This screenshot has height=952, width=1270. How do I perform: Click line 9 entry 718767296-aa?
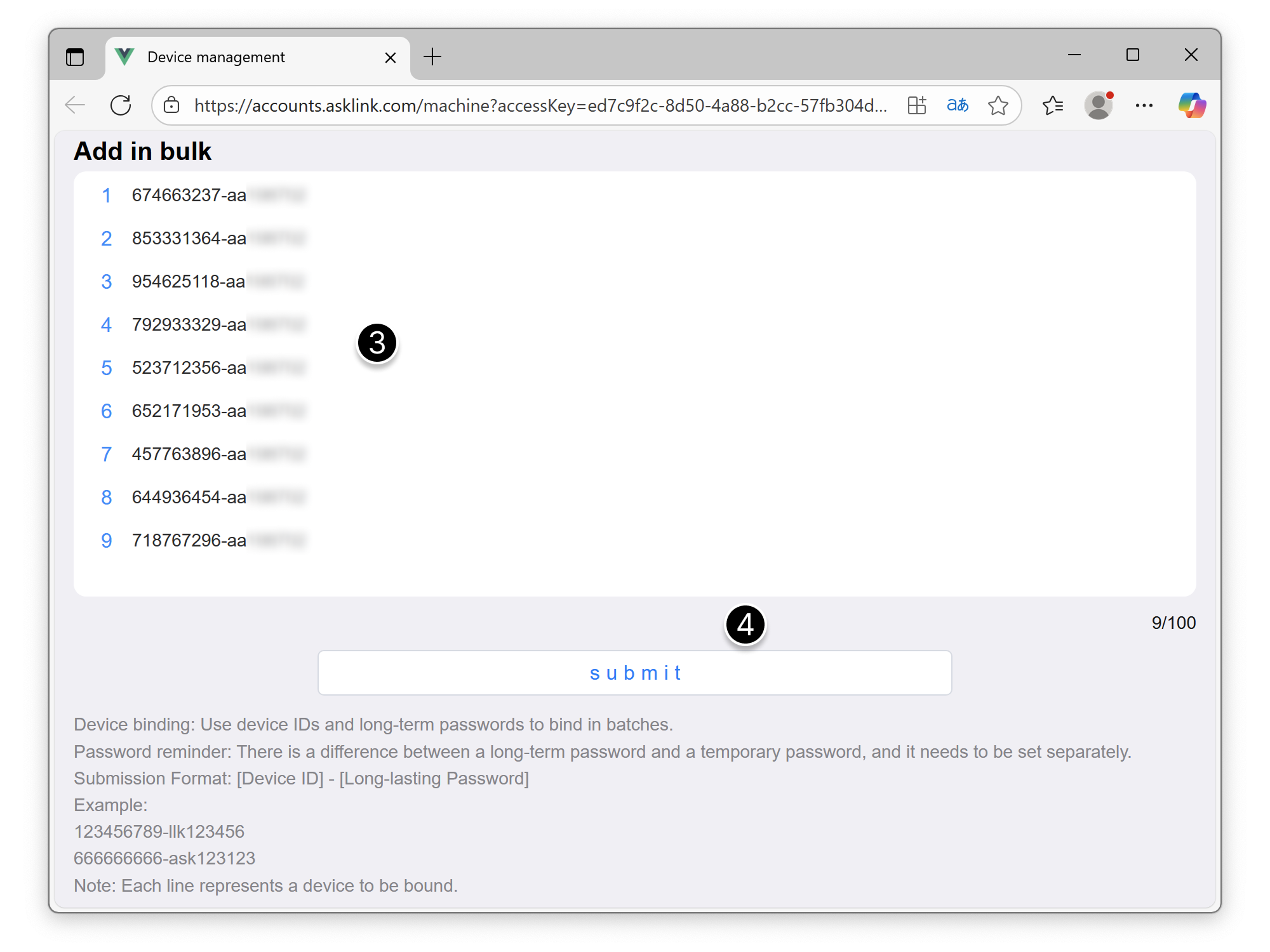189,541
